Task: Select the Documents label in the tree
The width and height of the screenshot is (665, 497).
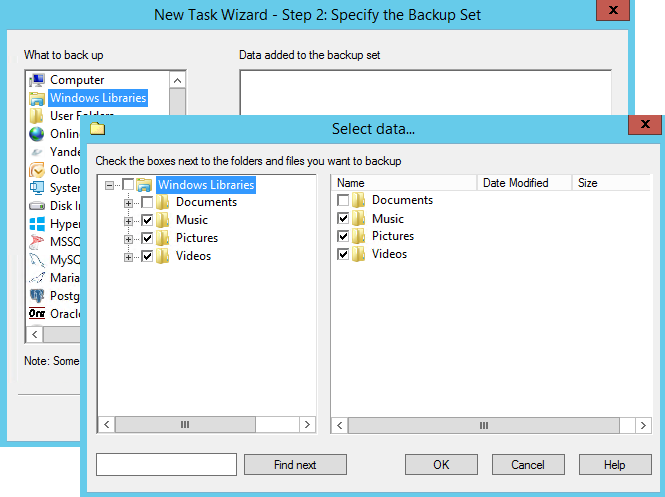Action: click(x=207, y=202)
